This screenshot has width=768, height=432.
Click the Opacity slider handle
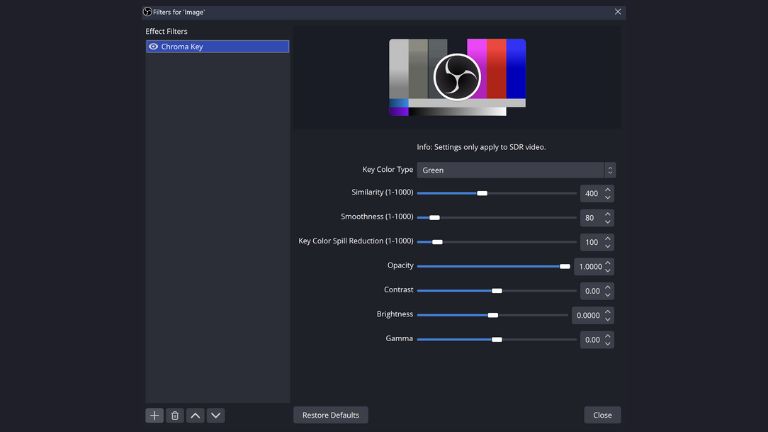click(x=565, y=266)
